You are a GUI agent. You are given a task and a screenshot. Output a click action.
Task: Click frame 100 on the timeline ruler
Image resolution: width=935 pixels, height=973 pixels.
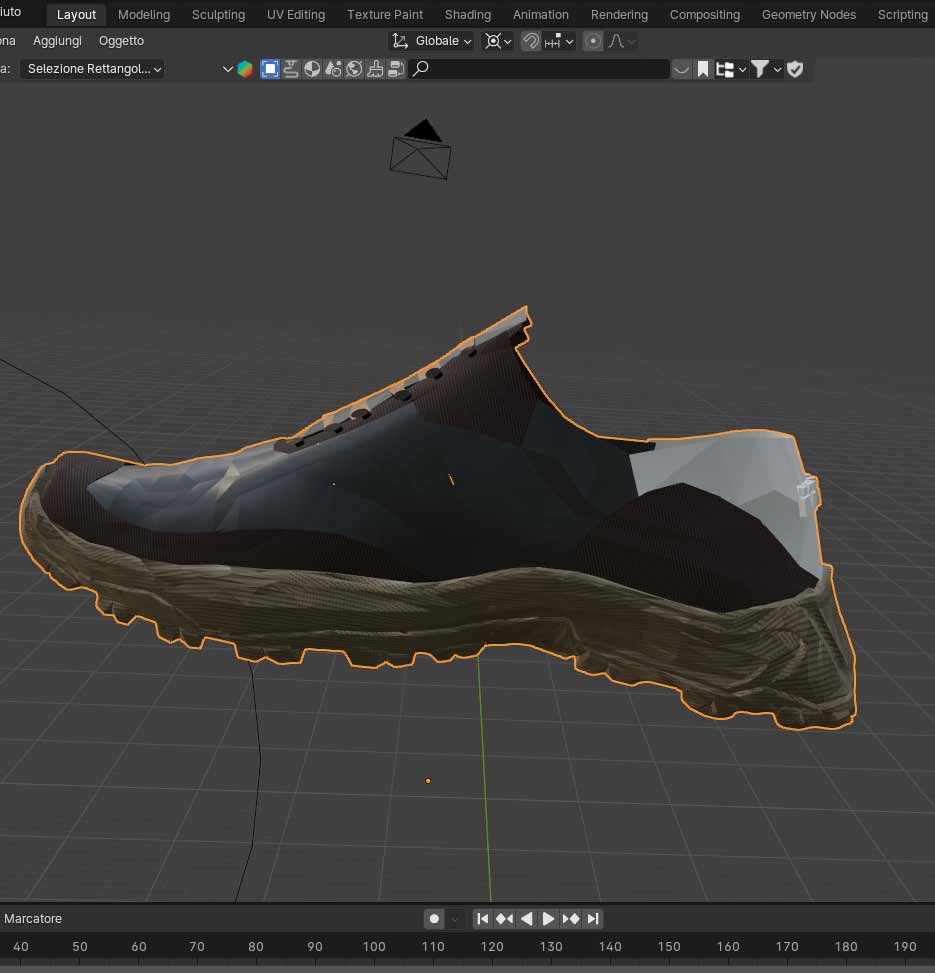(374, 946)
